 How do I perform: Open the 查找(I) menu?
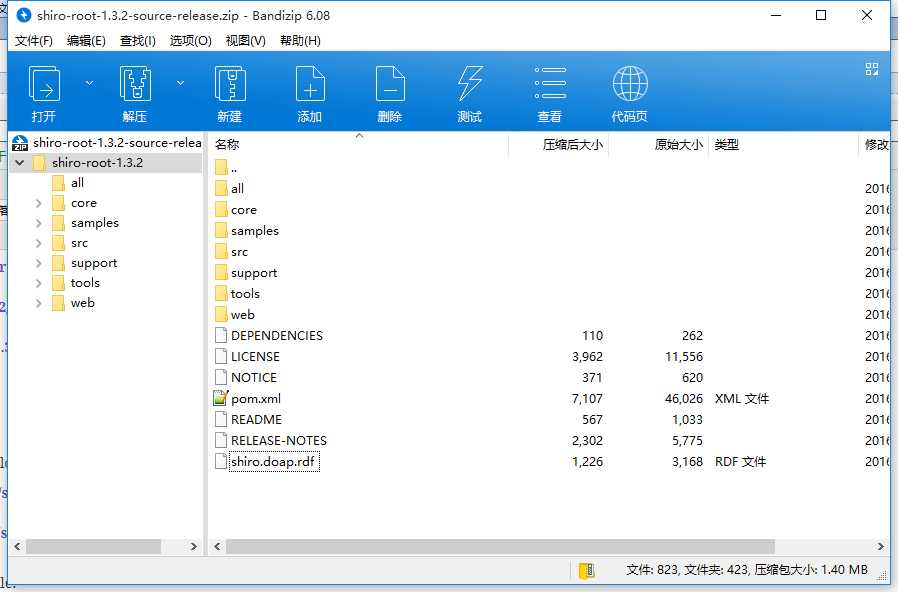[x=137, y=41]
